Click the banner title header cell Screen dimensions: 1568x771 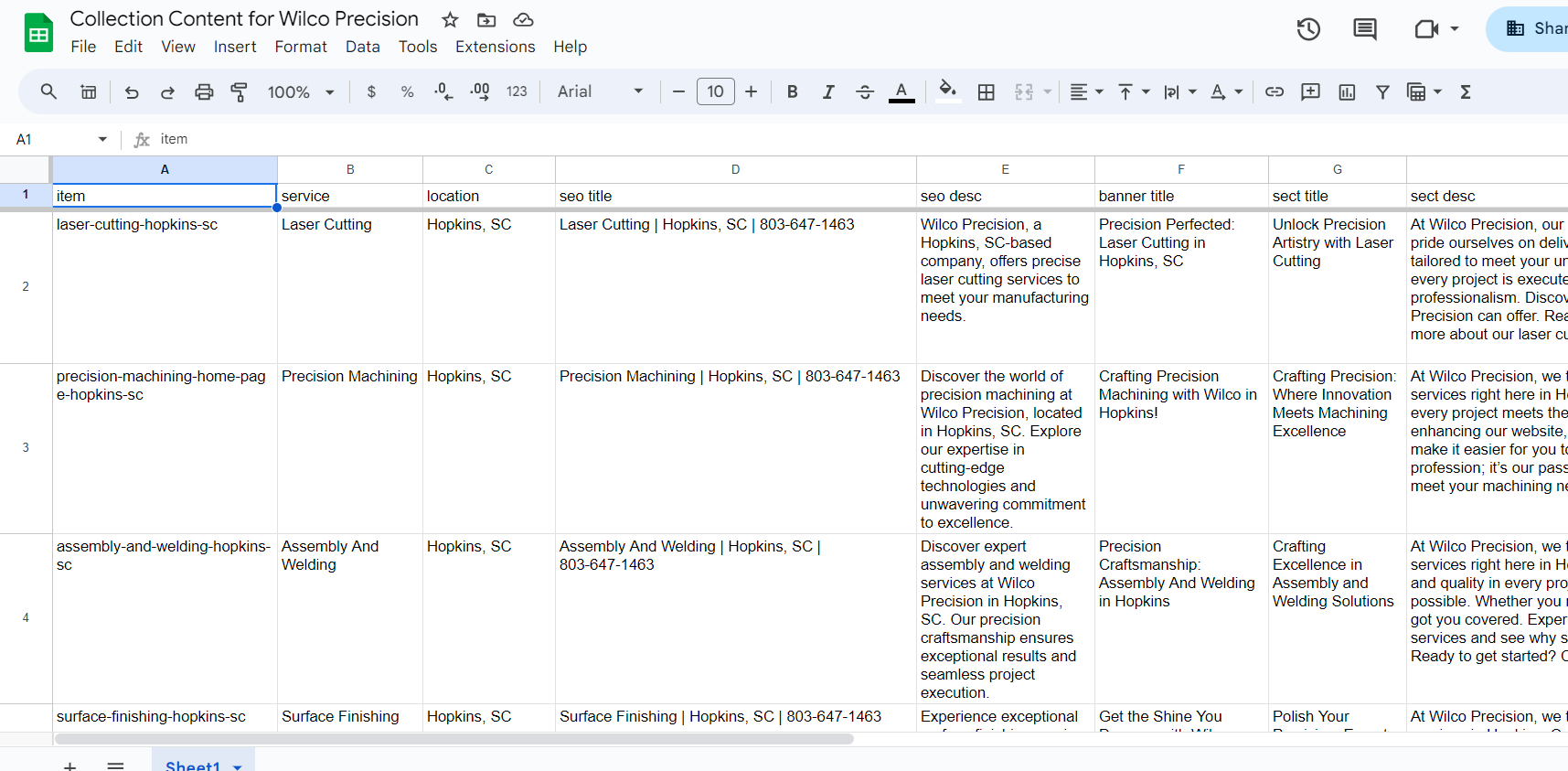click(1181, 196)
